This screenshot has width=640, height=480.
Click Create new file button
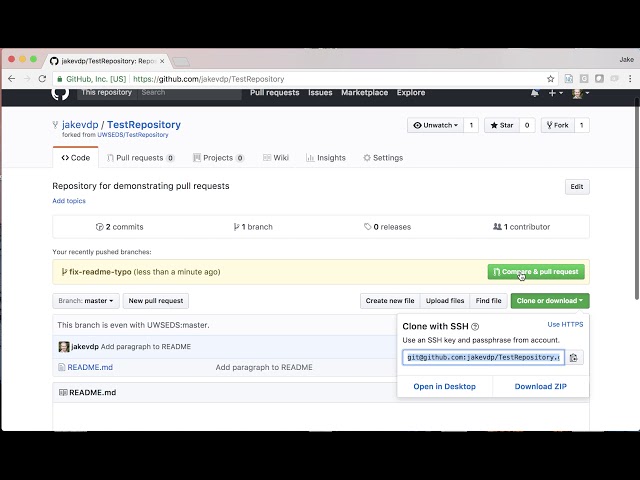coord(390,301)
